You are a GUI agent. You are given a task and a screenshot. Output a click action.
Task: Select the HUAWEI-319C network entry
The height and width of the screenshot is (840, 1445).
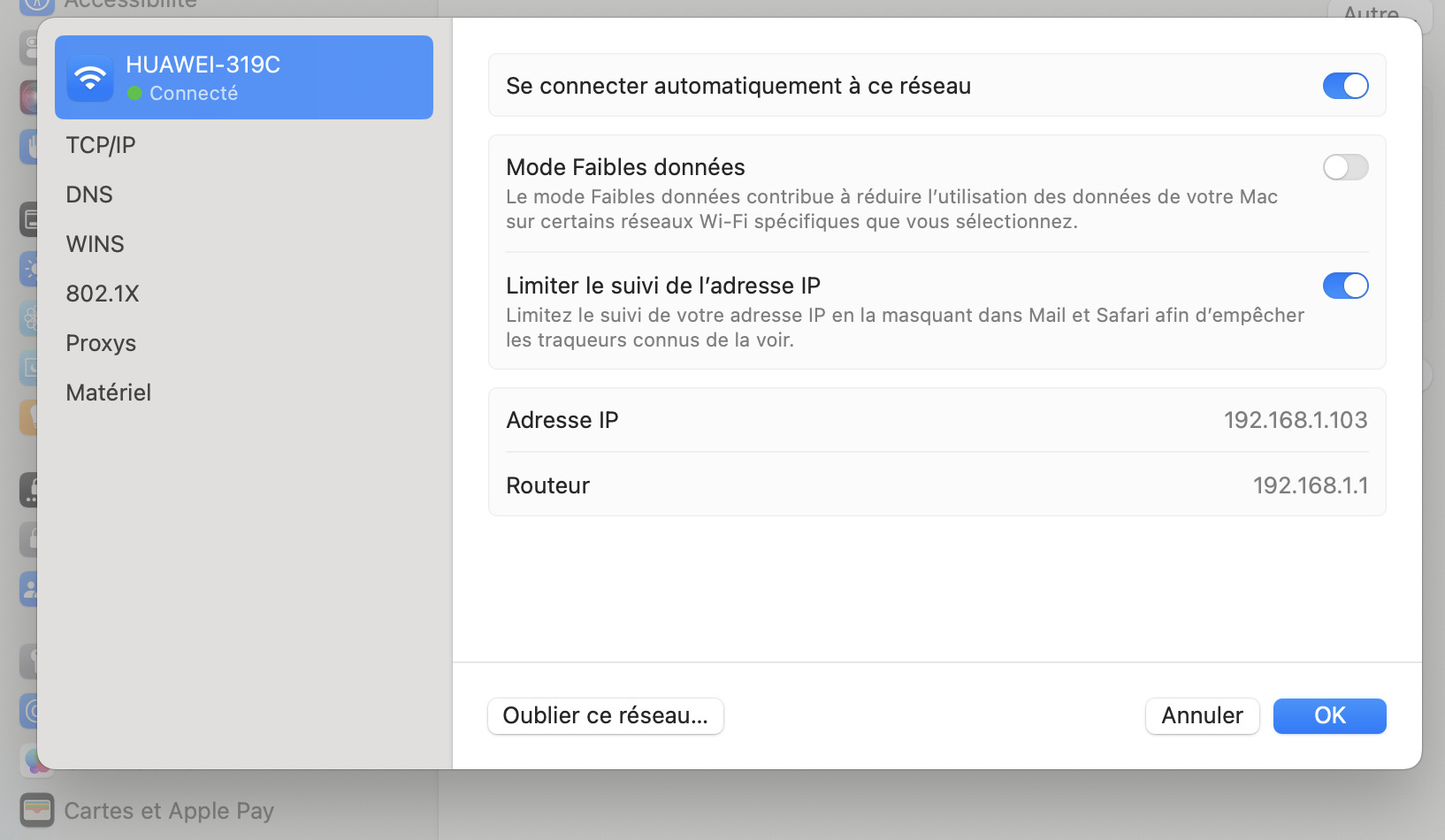click(x=244, y=78)
